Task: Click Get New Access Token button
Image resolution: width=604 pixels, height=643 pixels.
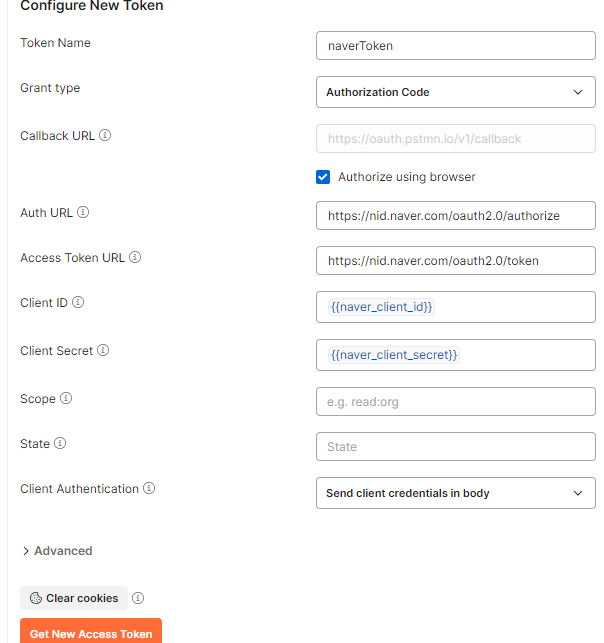Action: tap(91, 632)
